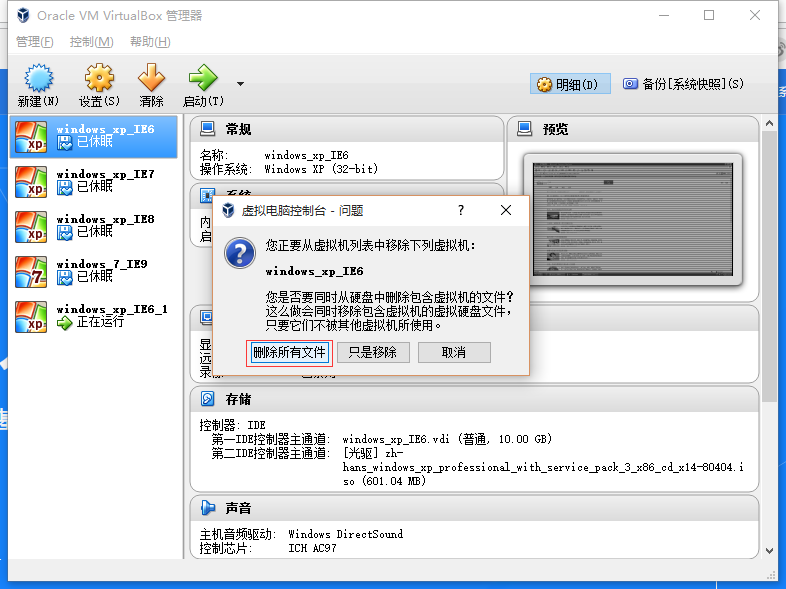This screenshot has height=589, width=786.
Task: Open 设置(S) settings gear icon
Action: coord(99,78)
